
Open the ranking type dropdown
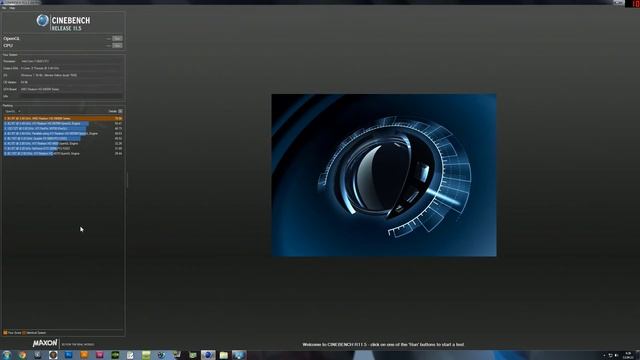tap(12, 111)
